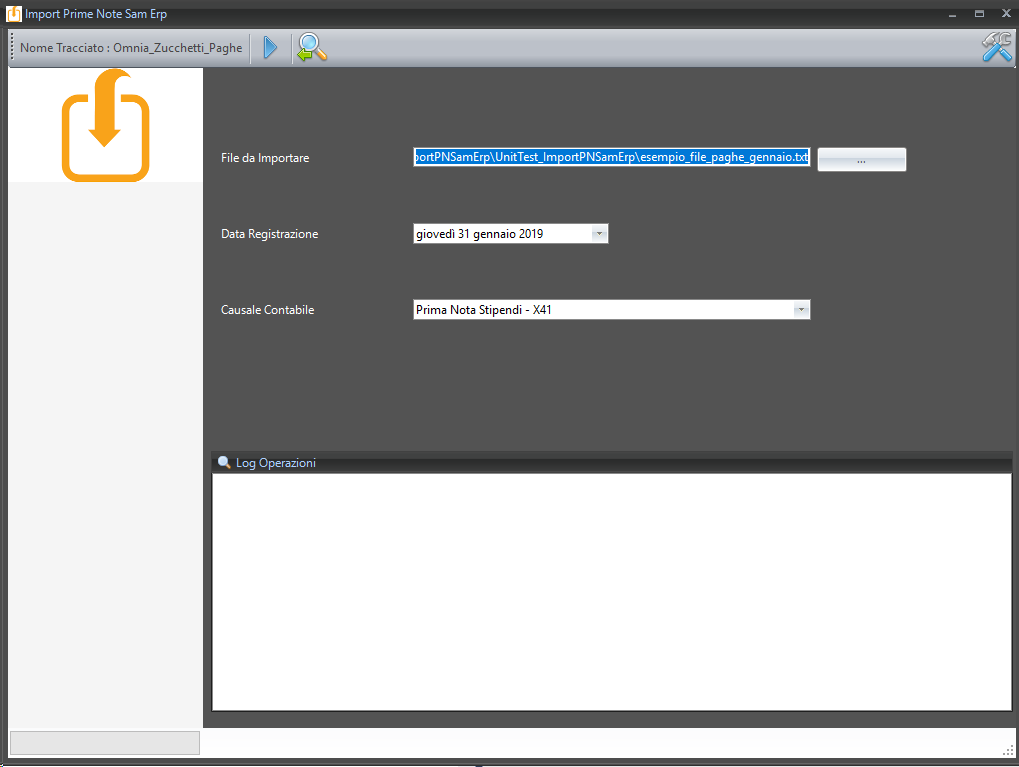Click the Log Operazioni magnifier icon
The width and height of the screenshot is (1019, 767).
[224, 463]
